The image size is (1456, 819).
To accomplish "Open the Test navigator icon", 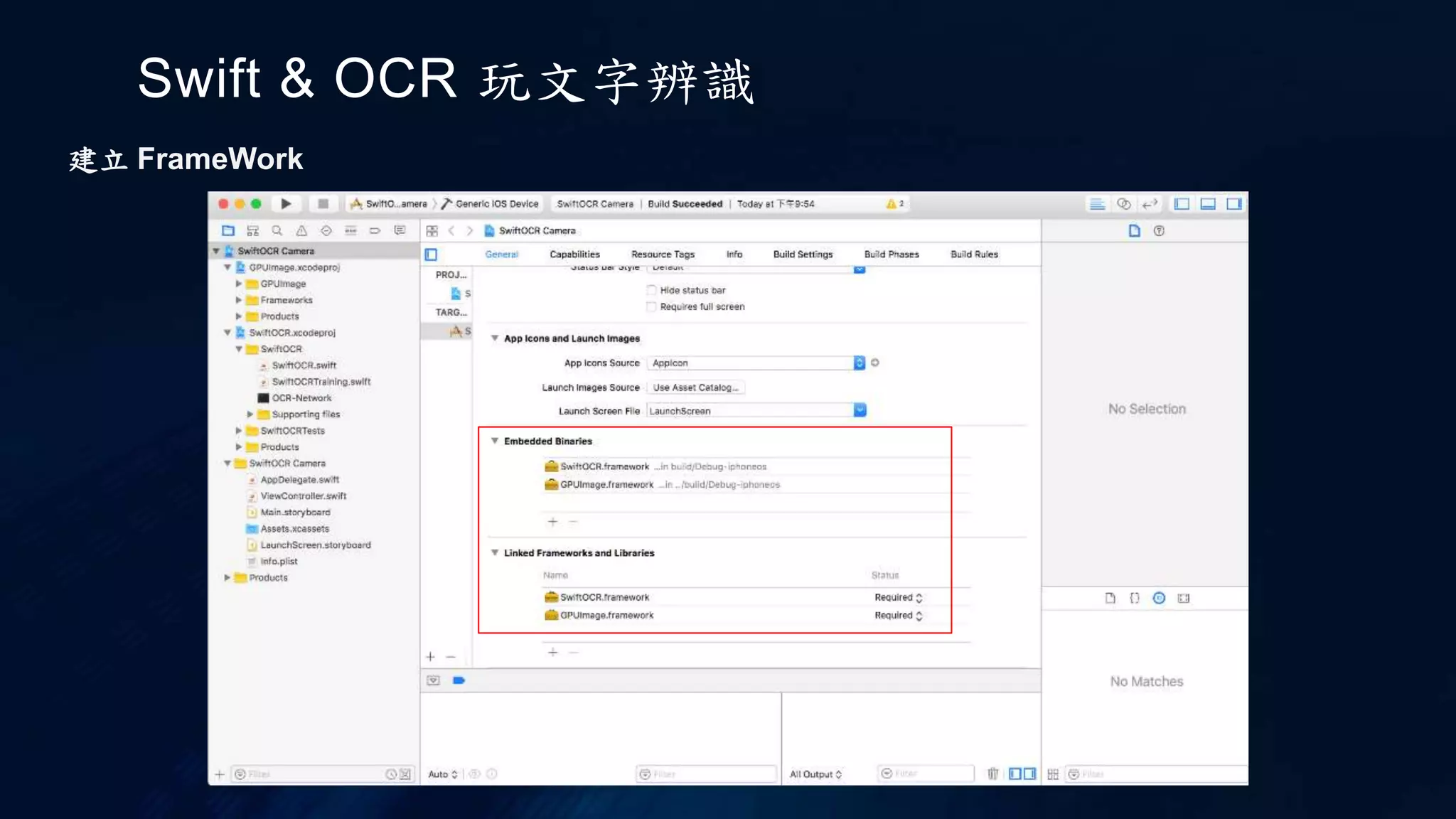I will coord(326,230).
